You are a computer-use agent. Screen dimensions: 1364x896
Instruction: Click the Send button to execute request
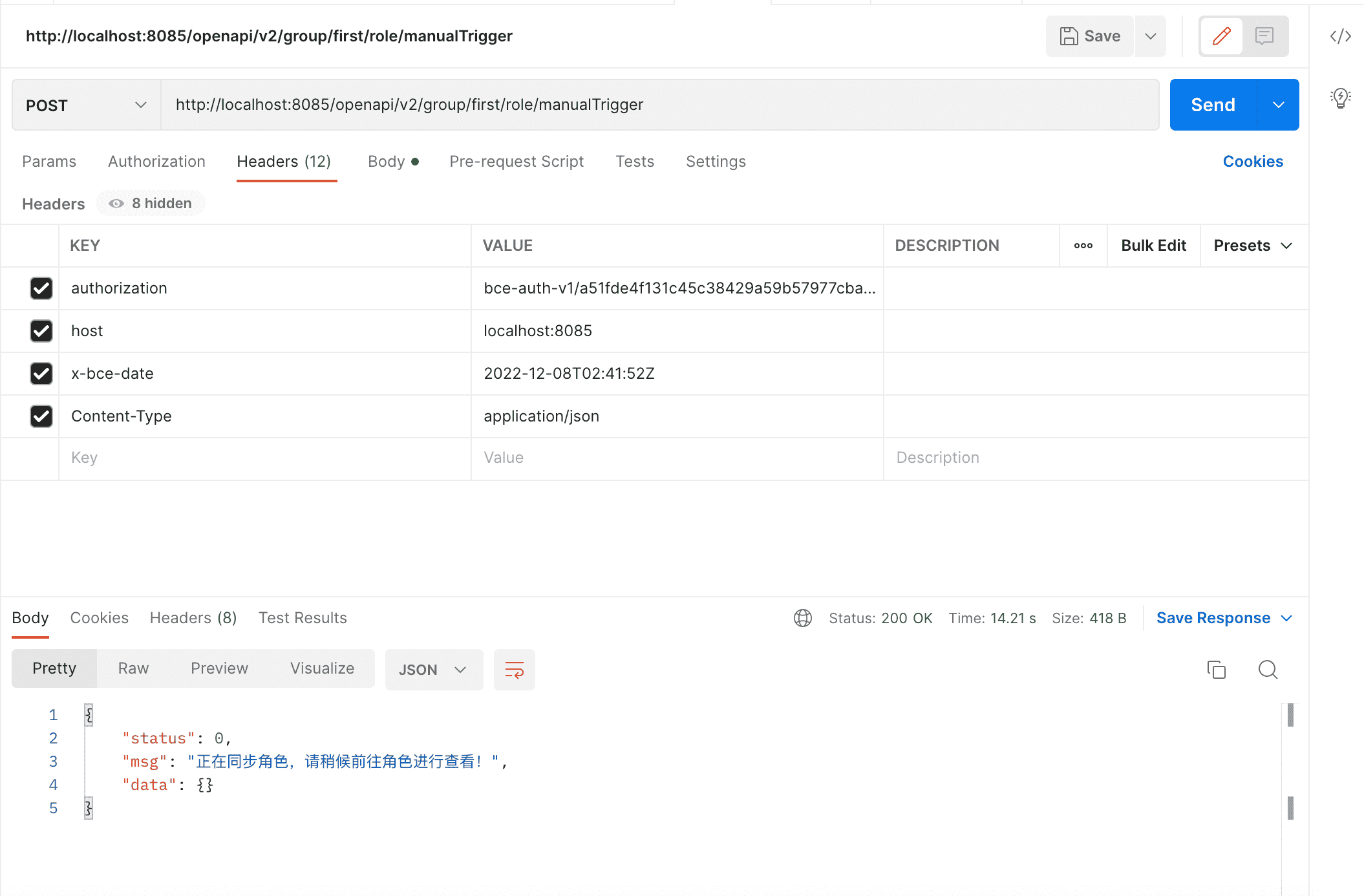click(x=1214, y=104)
